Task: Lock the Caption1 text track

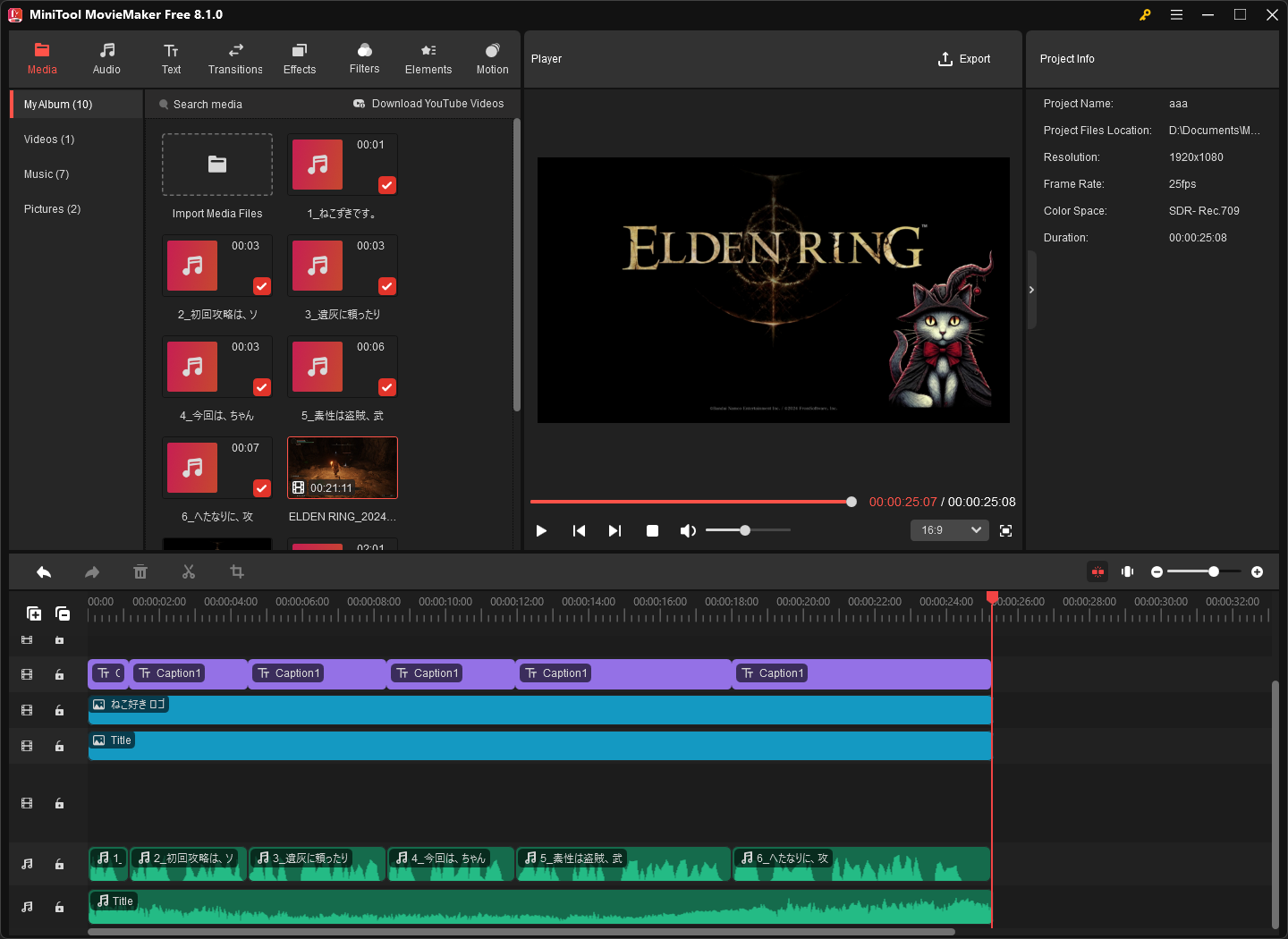Action: coord(59,674)
